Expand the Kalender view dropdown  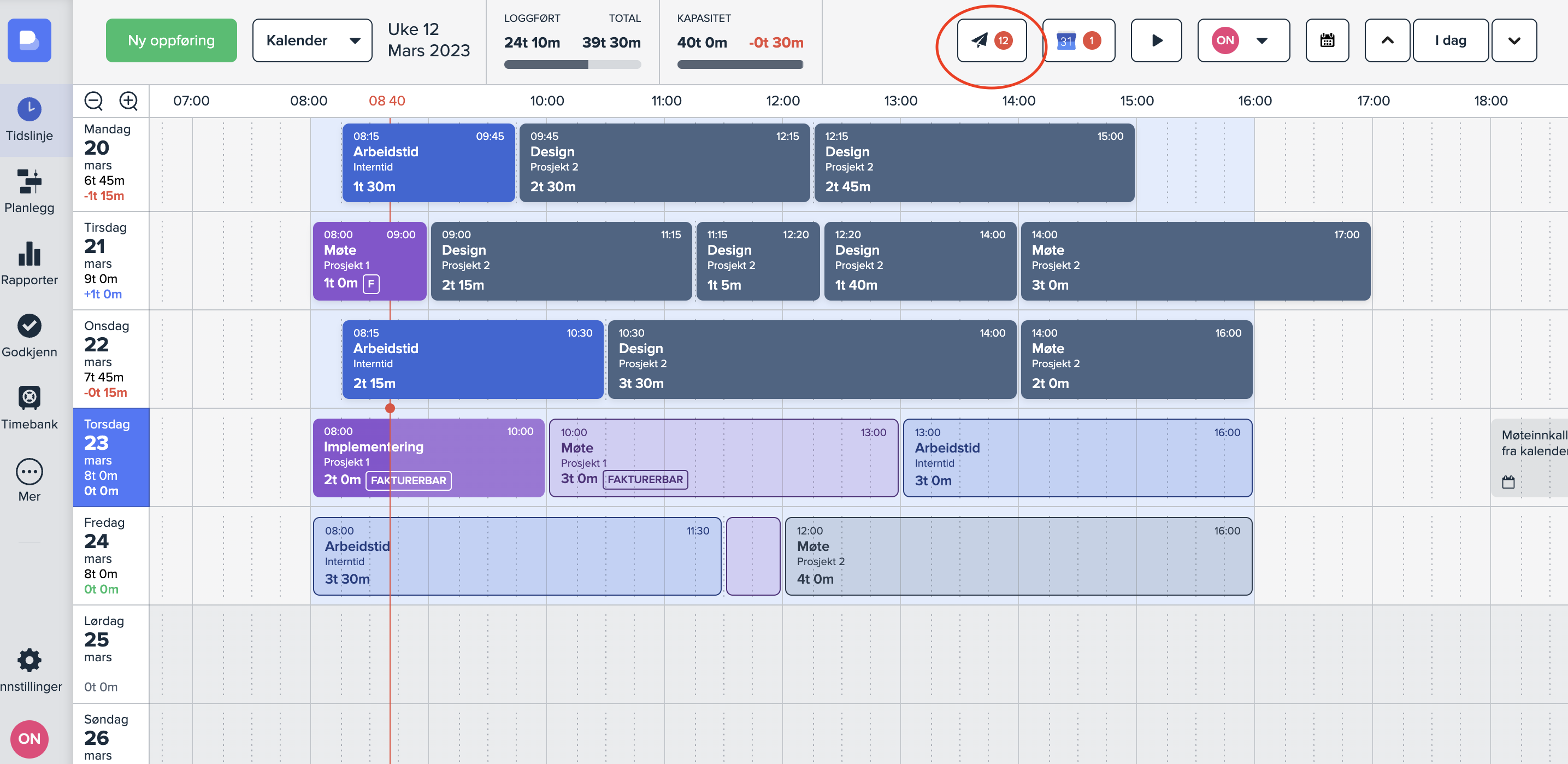tap(311, 41)
